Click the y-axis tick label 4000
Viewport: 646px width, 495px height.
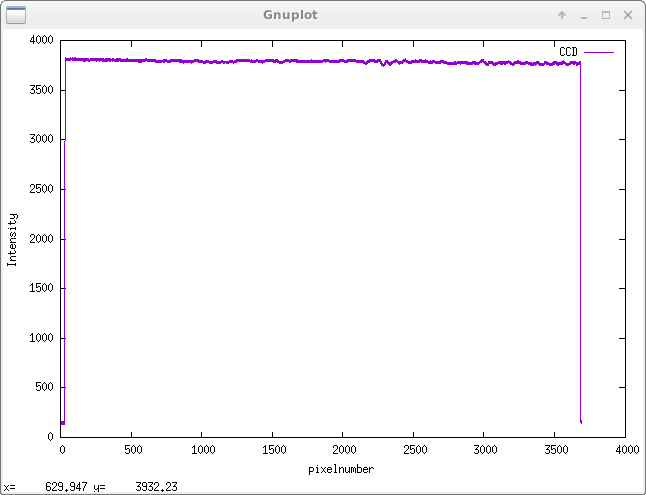(41, 40)
